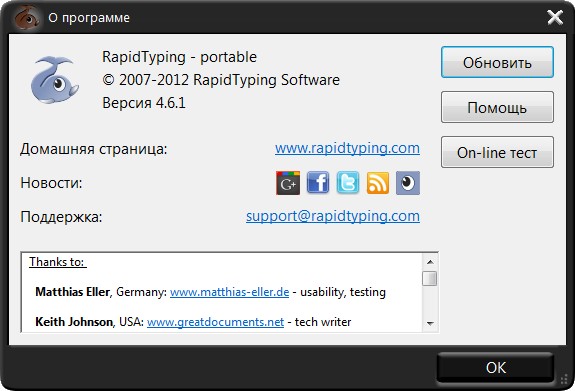Screen dimensions: 575x391
Task: Click the name Matthias Eller
Action: [72, 292]
